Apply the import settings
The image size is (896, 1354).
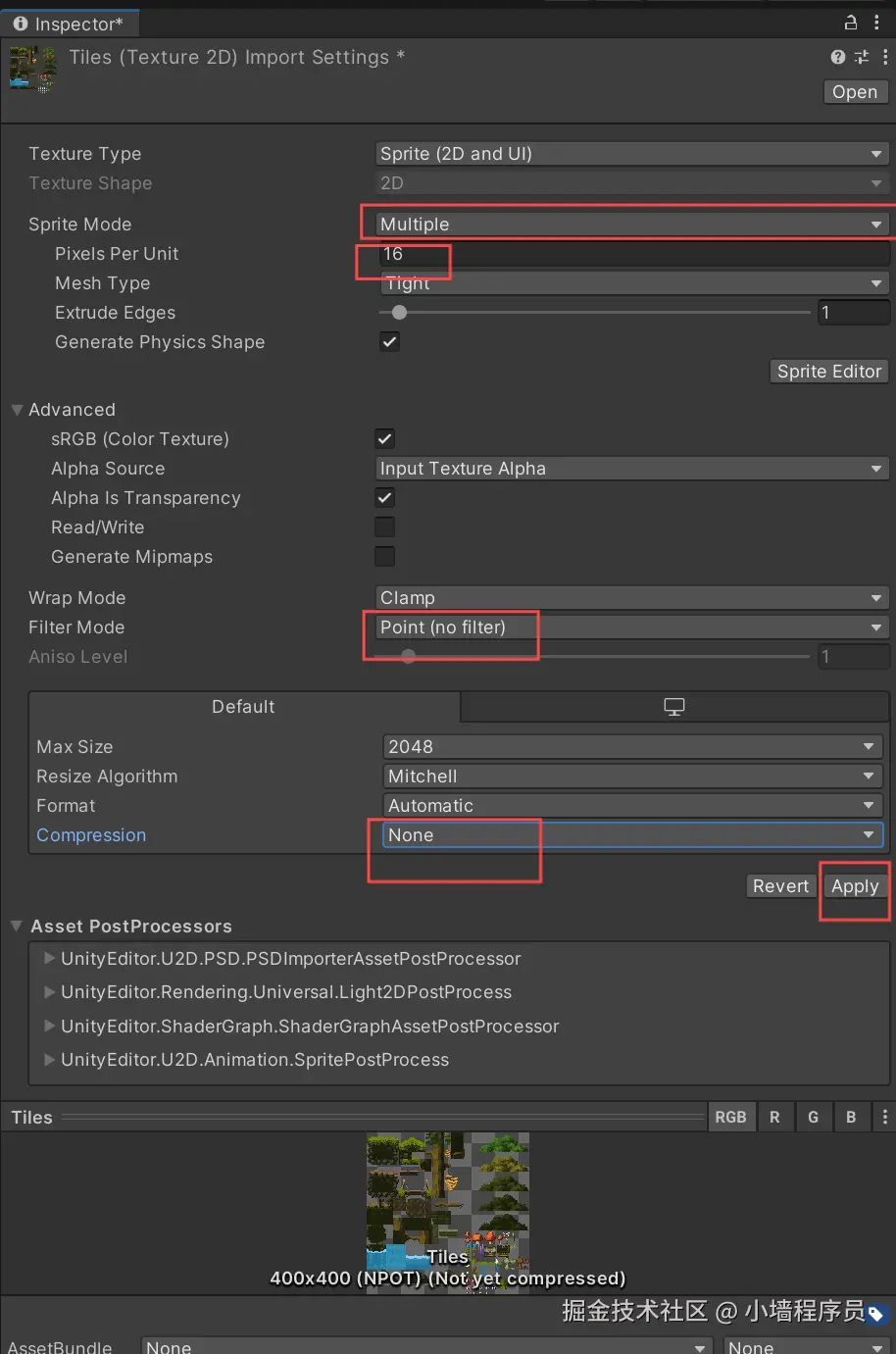855,886
